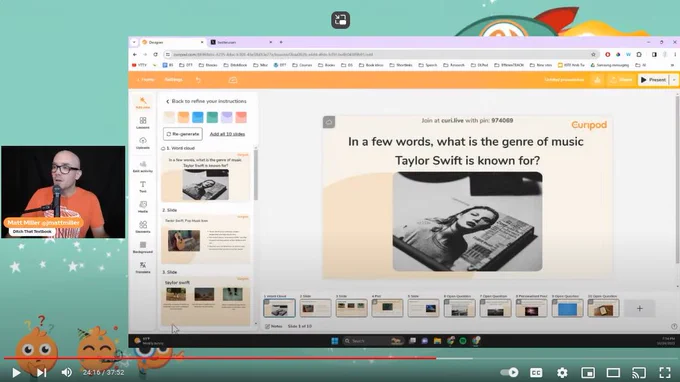The width and height of the screenshot is (680, 382).
Task: Choose the red color theme swatch
Action: [241, 117]
